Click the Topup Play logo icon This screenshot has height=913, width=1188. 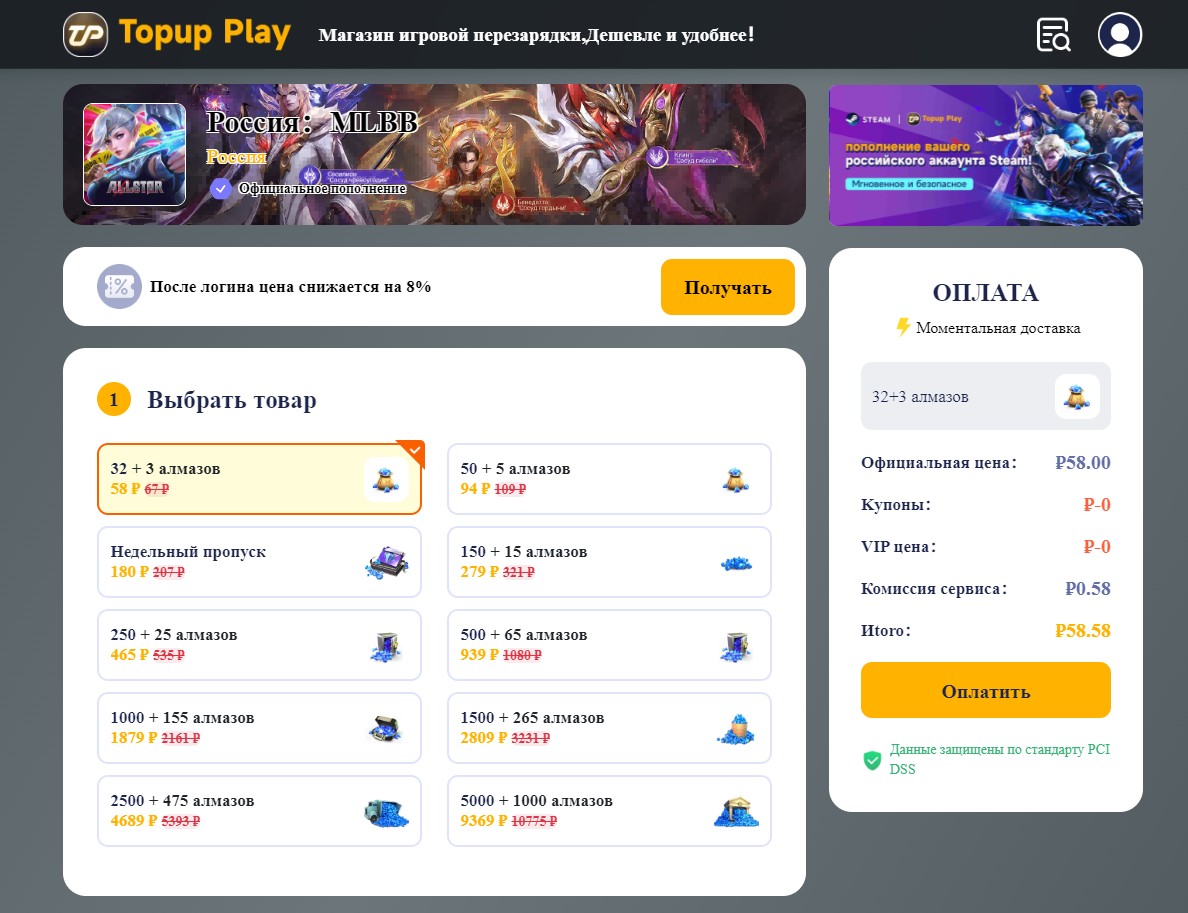coord(86,35)
